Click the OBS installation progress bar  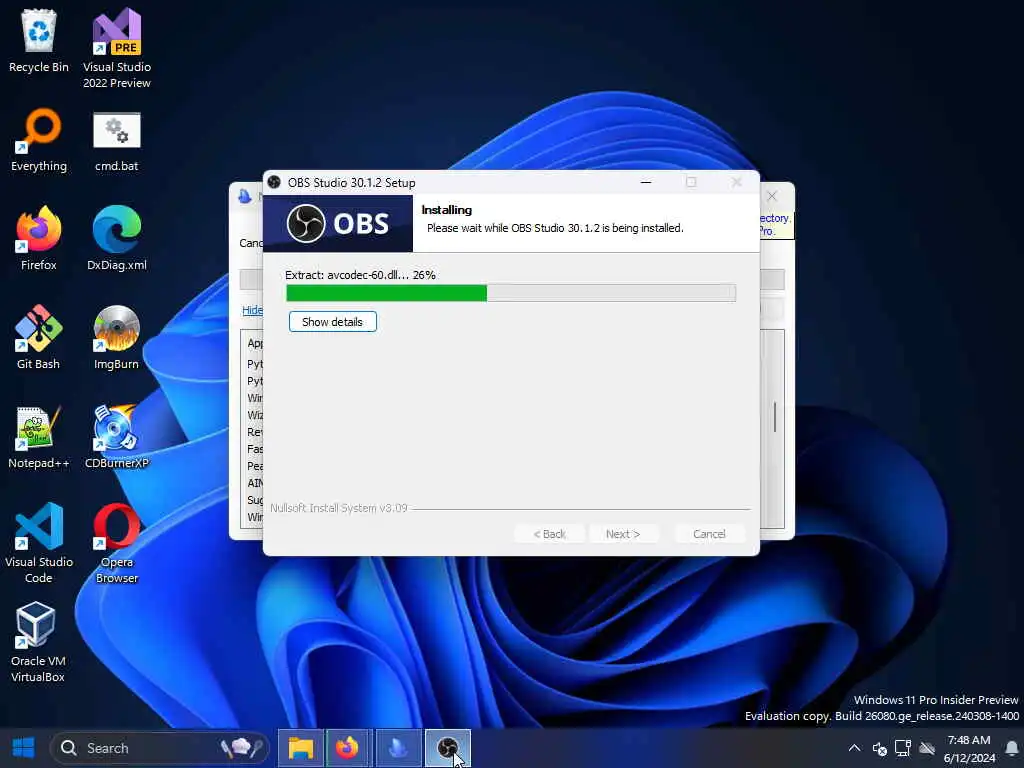(511, 293)
